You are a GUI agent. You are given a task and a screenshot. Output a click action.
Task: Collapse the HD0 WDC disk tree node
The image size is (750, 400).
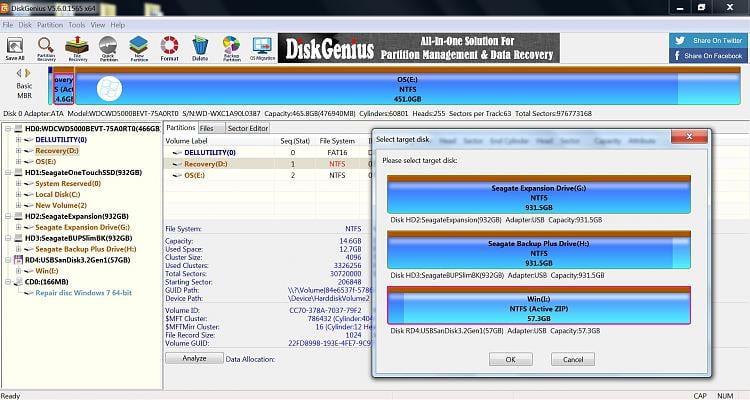point(8,129)
